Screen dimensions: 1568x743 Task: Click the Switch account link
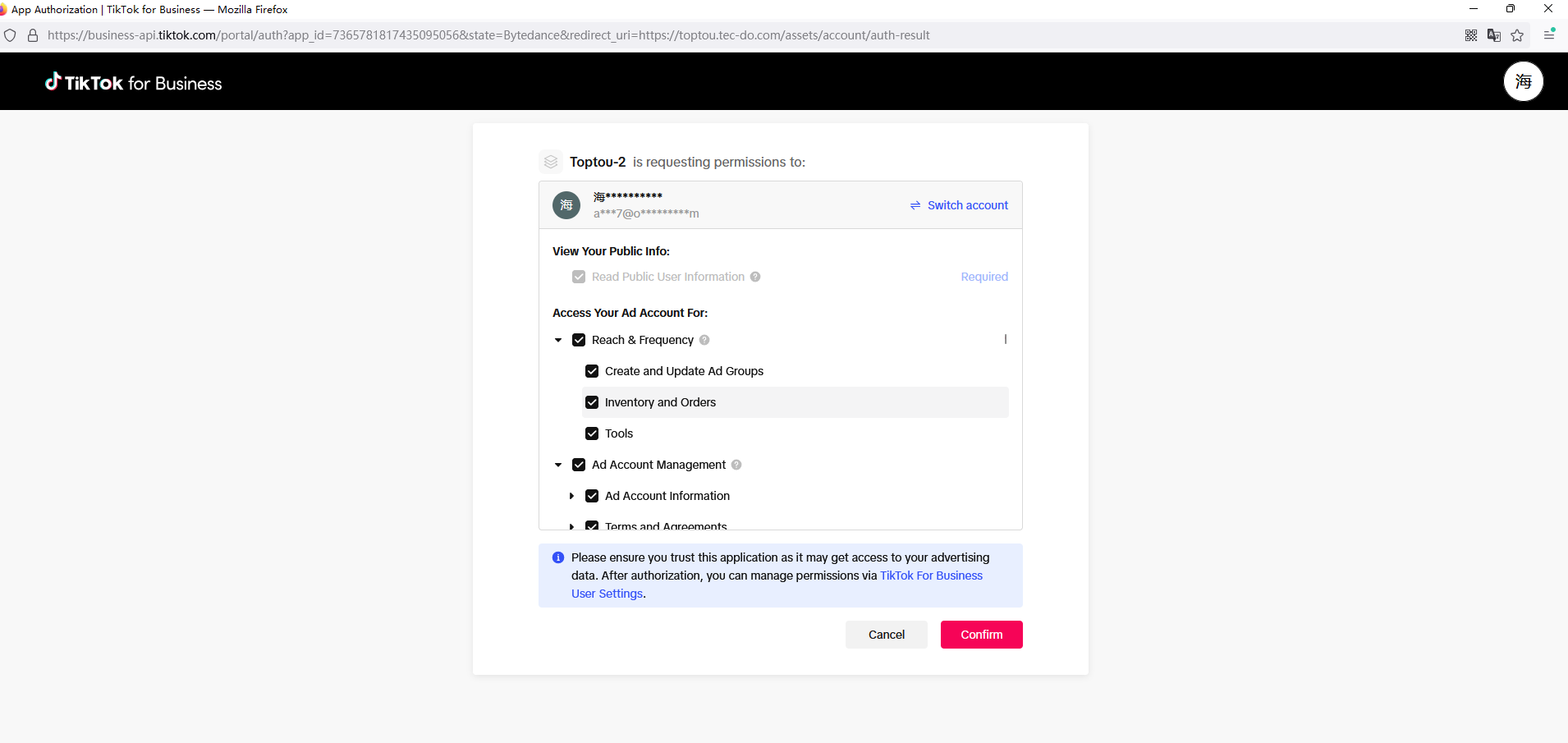pyautogui.click(x=959, y=205)
